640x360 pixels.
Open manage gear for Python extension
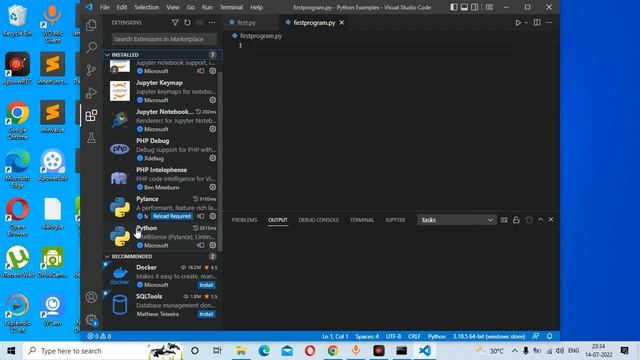pyautogui.click(x=213, y=245)
